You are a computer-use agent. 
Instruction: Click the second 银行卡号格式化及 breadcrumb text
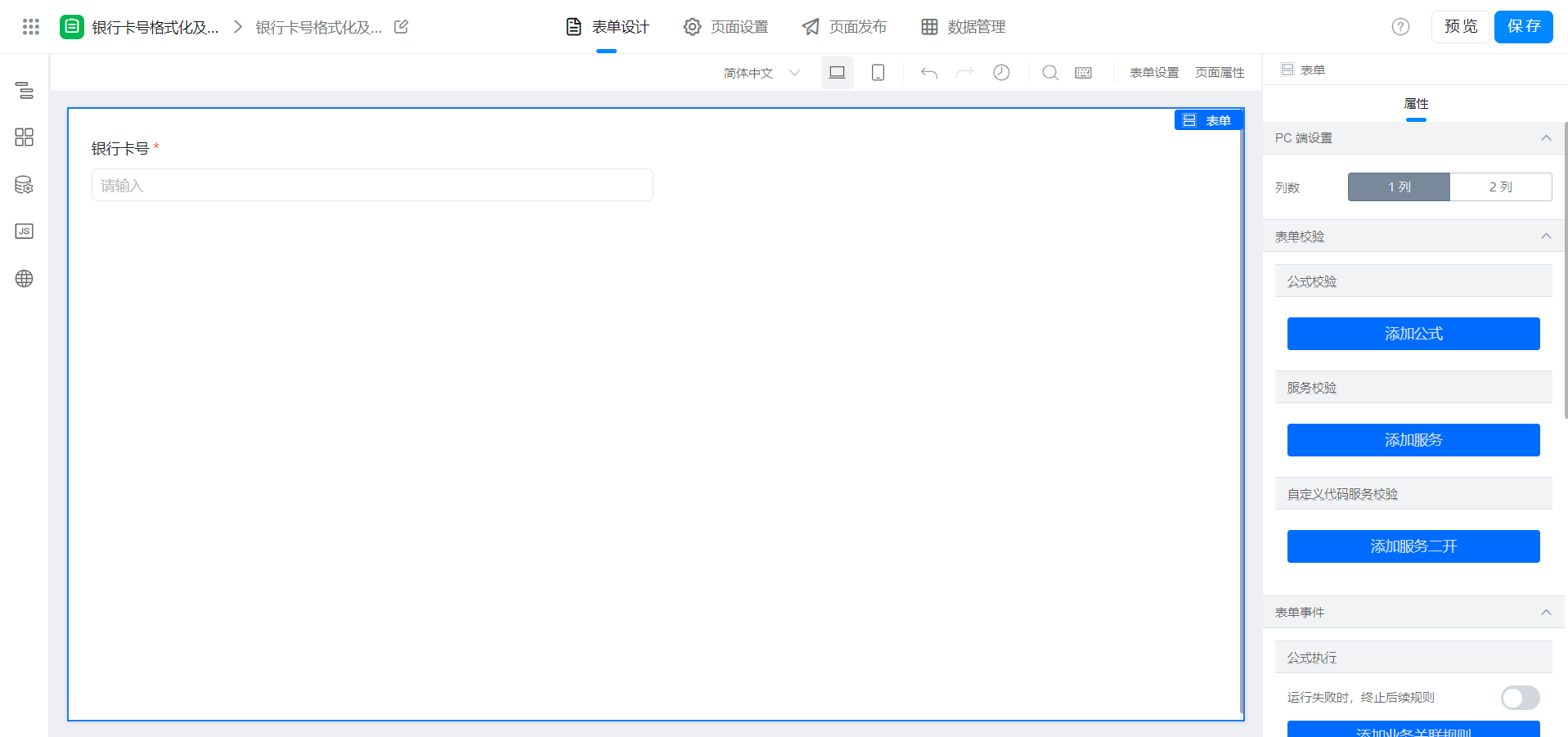click(319, 27)
